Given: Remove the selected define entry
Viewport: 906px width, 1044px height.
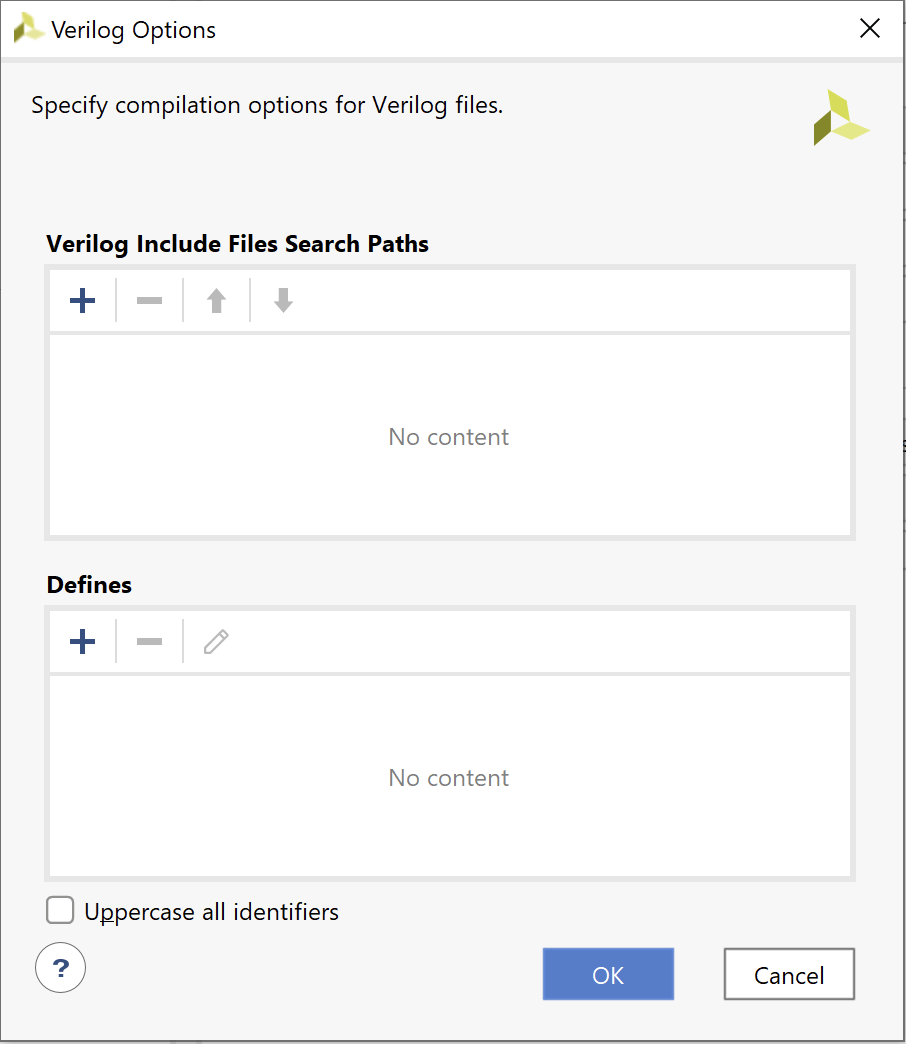Looking at the screenshot, I should [149, 642].
